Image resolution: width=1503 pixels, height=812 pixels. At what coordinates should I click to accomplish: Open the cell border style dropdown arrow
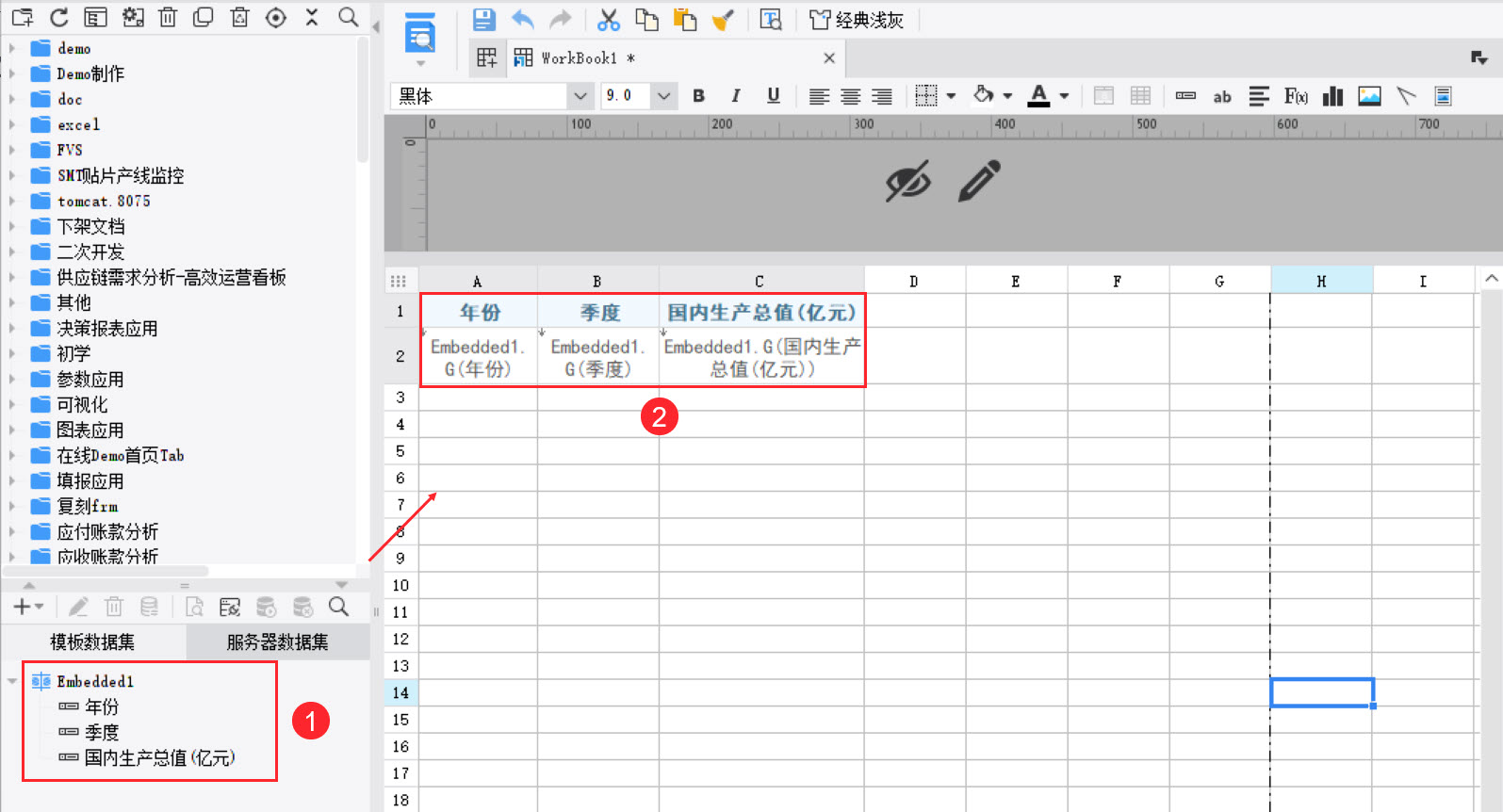click(x=952, y=96)
